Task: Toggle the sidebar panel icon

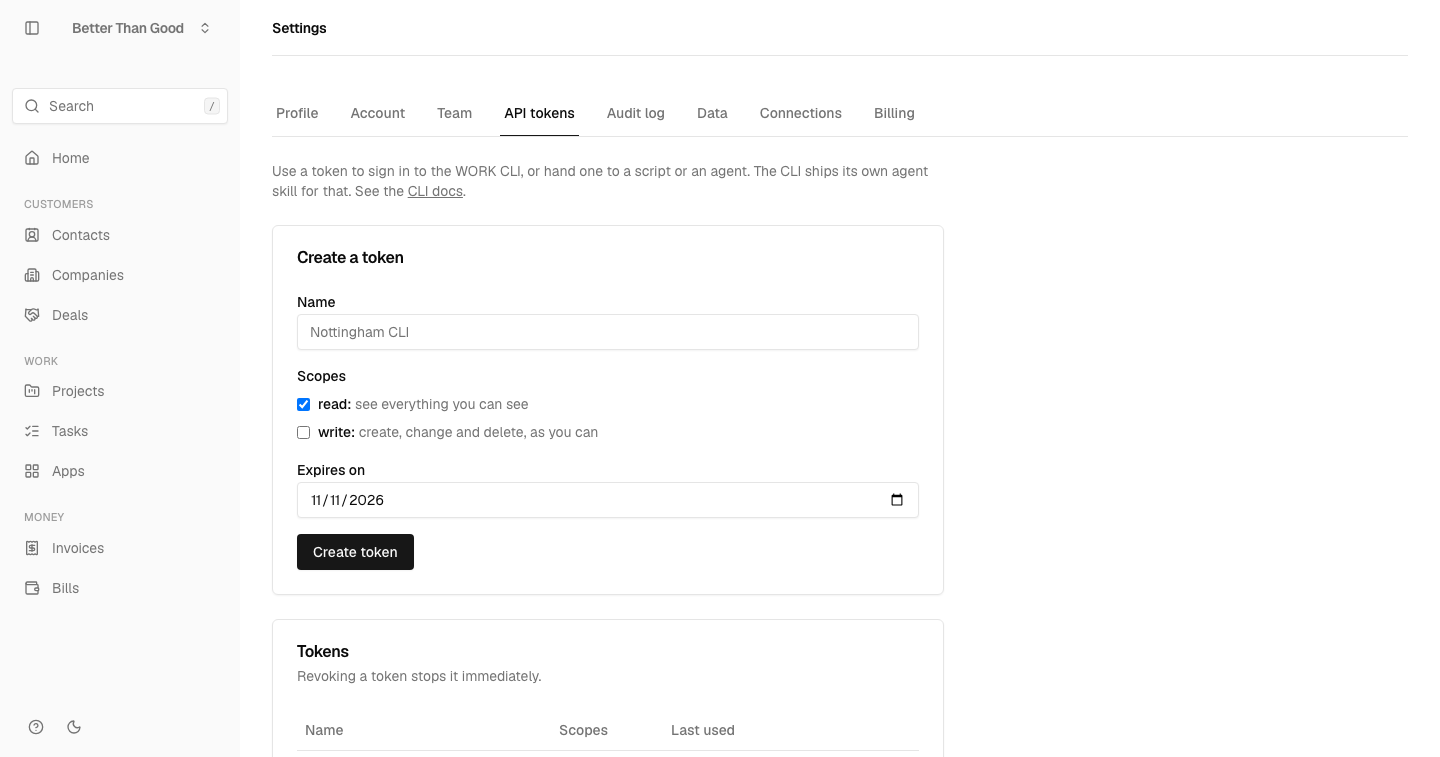Action: [x=32, y=28]
